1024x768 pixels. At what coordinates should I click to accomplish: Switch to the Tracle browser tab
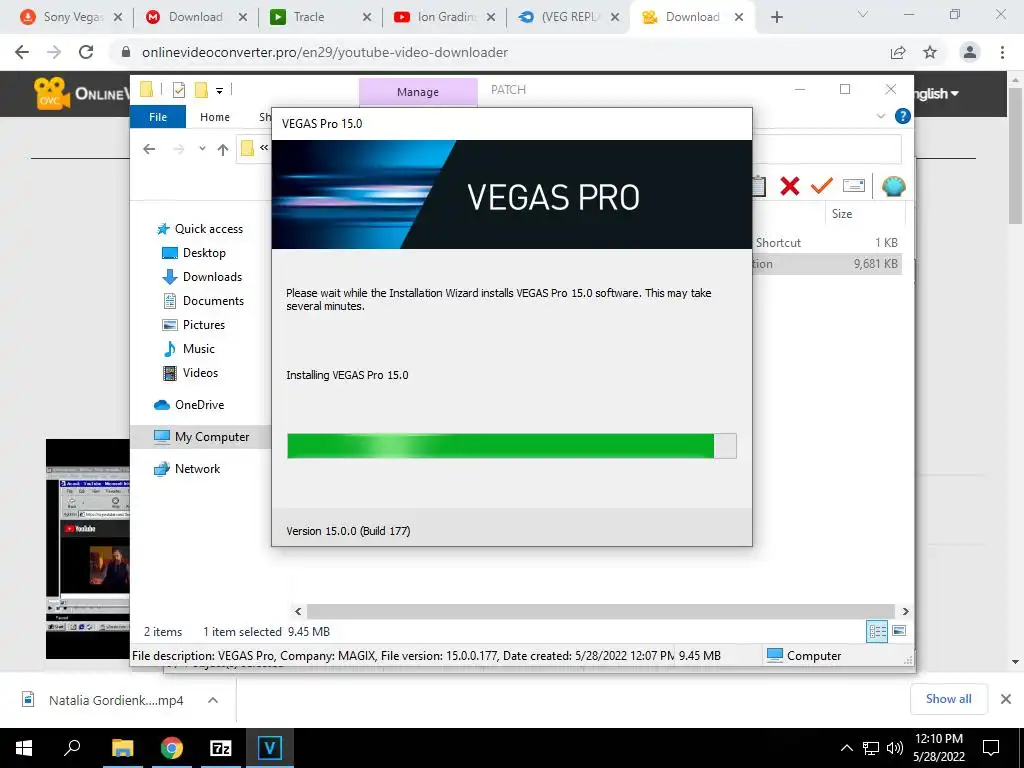(320, 17)
